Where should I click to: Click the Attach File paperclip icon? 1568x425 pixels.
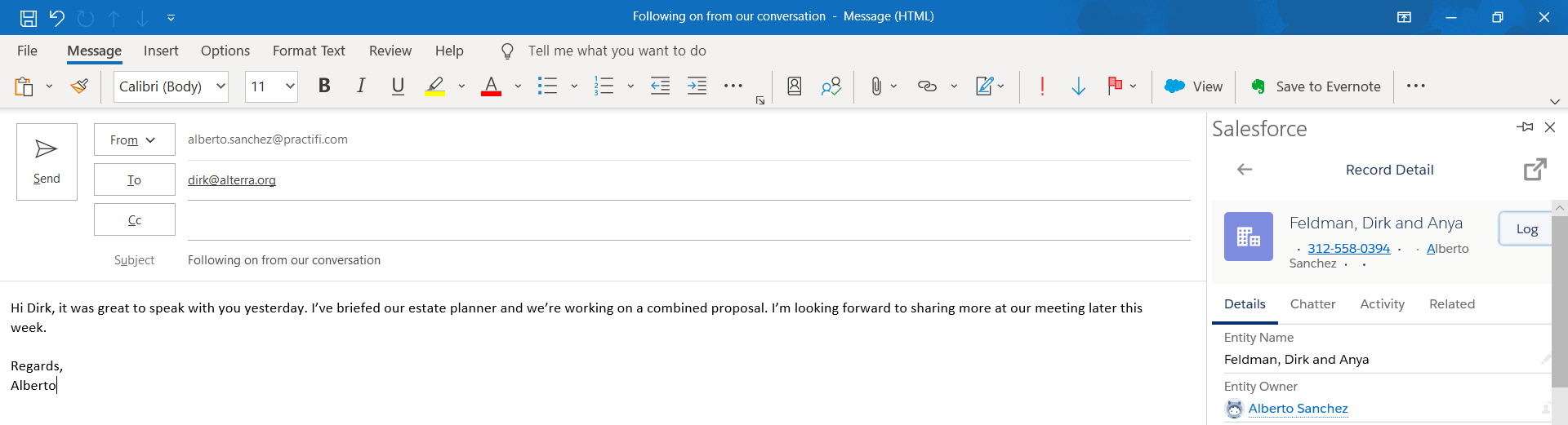point(875,86)
